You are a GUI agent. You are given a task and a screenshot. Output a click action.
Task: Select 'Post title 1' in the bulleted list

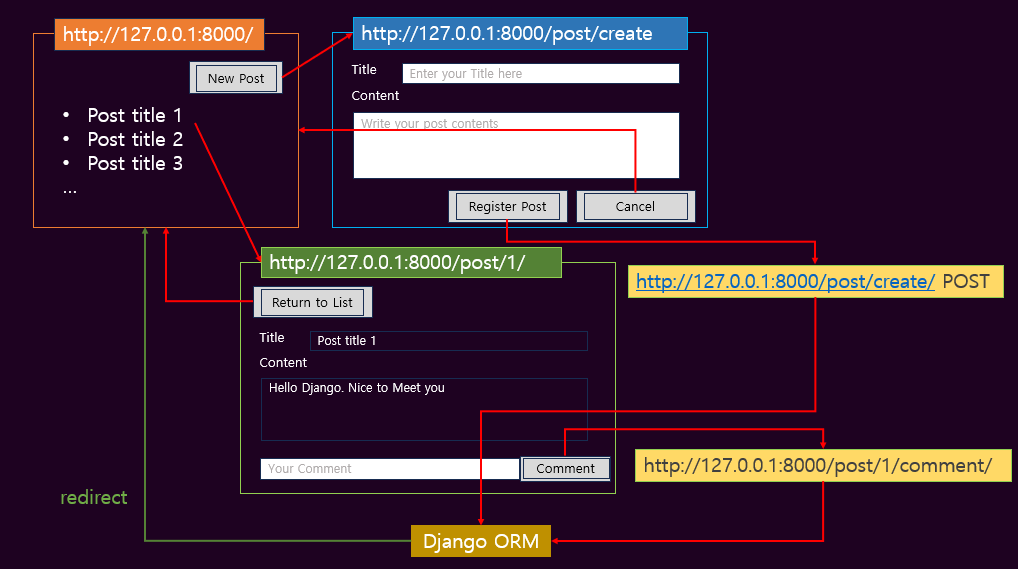click(135, 115)
